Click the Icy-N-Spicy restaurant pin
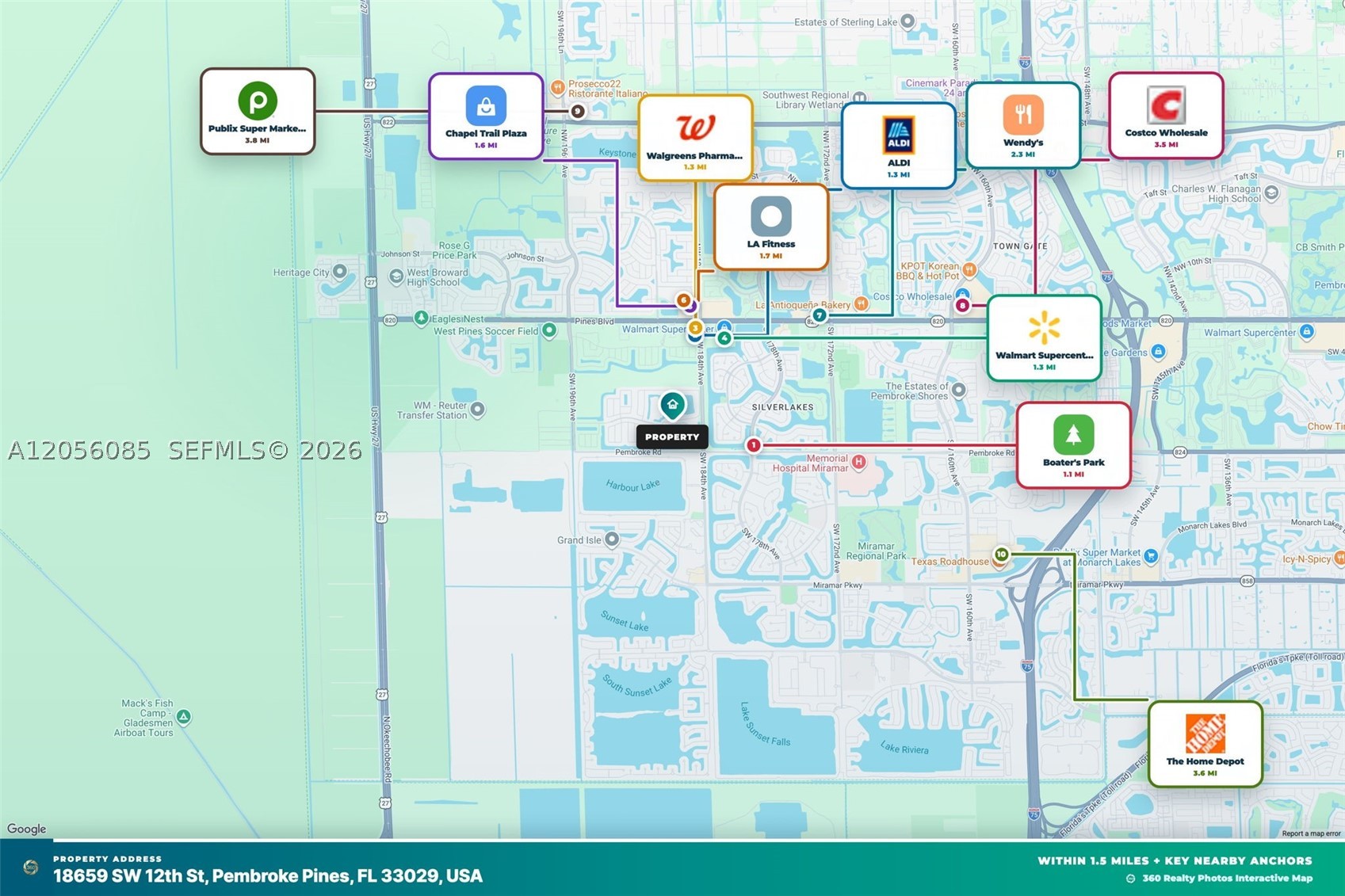Image resolution: width=1345 pixels, height=896 pixels. pos(1339,559)
